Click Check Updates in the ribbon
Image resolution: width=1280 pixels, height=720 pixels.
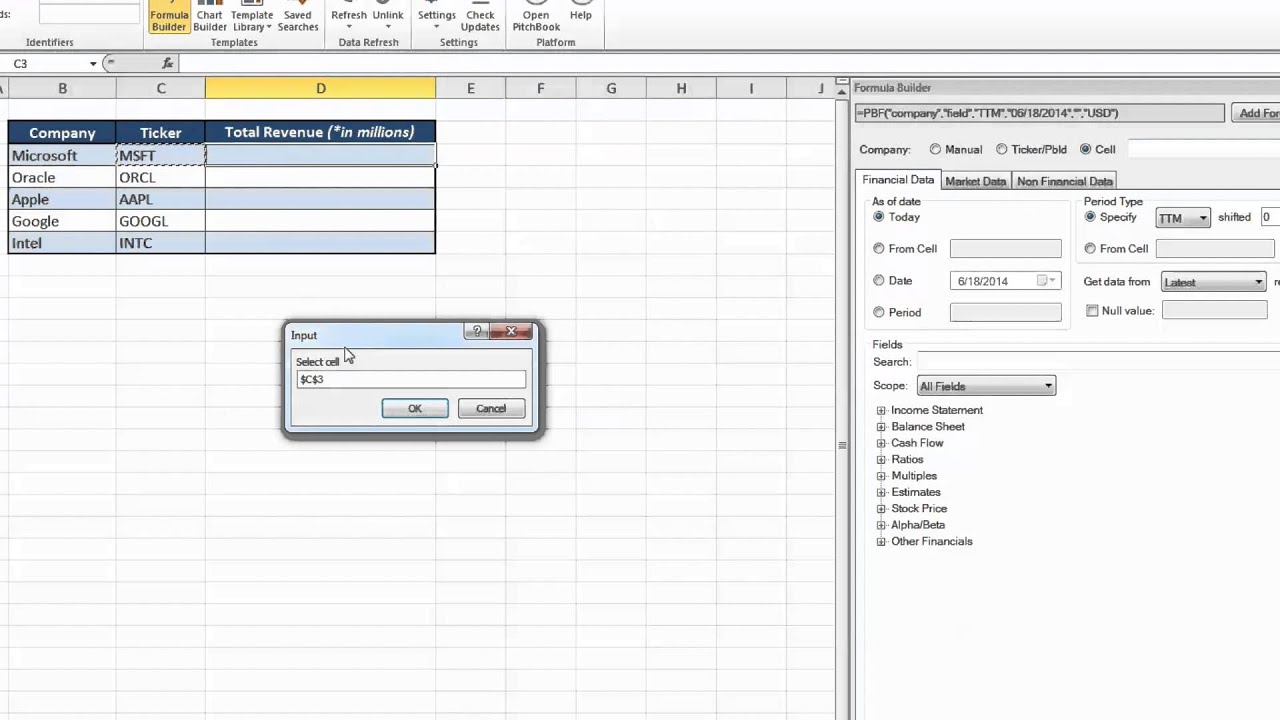click(480, 17)
